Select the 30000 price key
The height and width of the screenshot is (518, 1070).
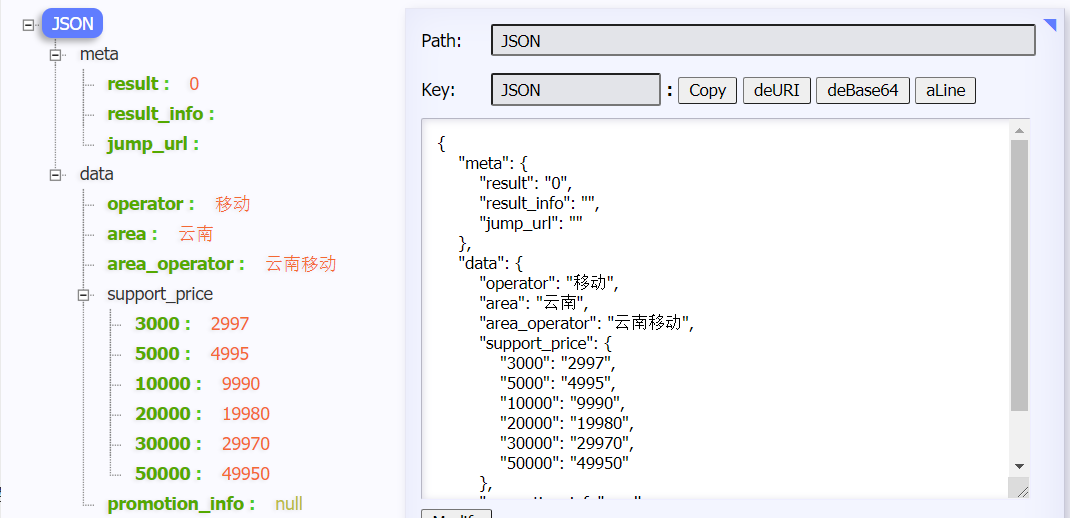tap(168, 444)
